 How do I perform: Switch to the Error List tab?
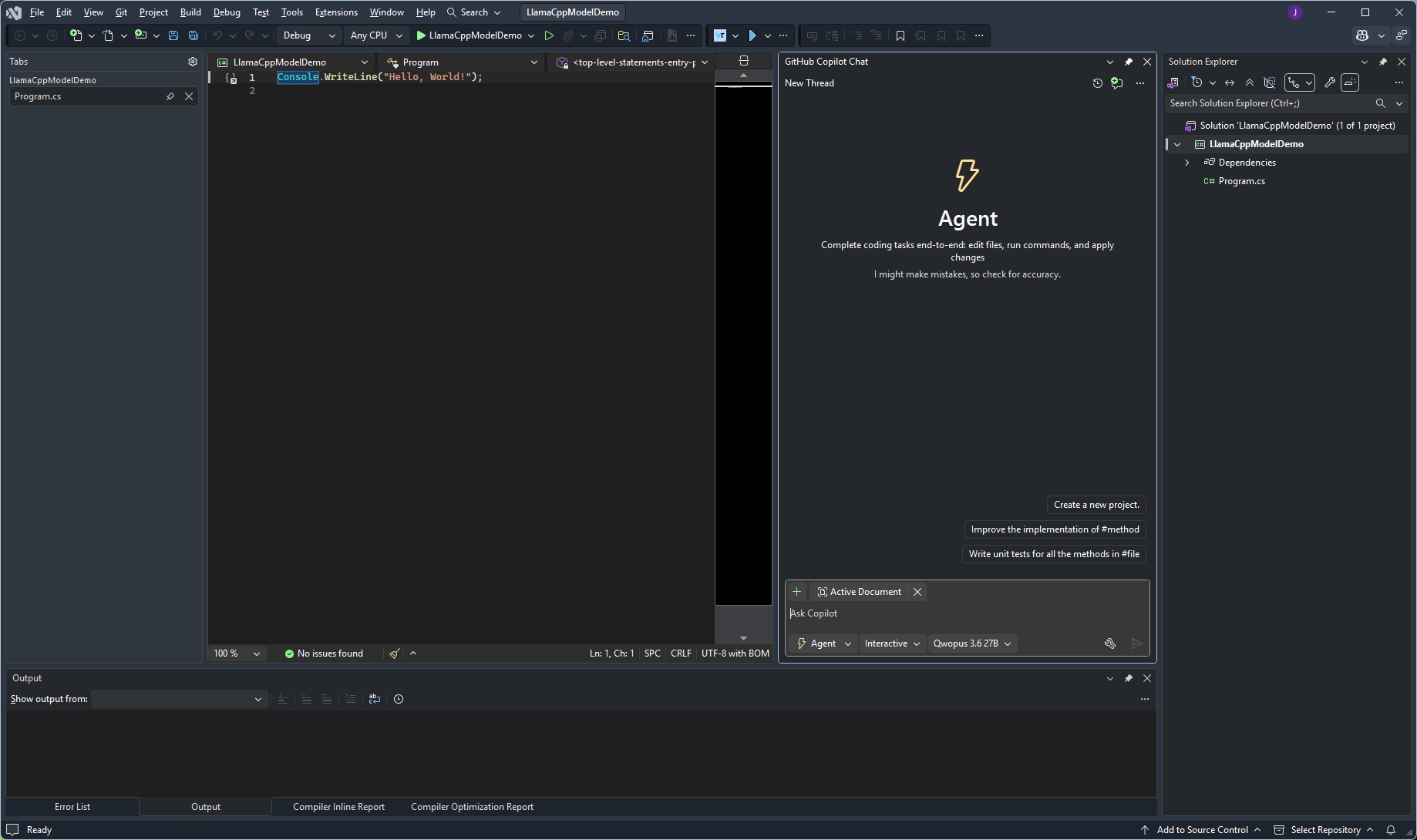pos(72,807)
